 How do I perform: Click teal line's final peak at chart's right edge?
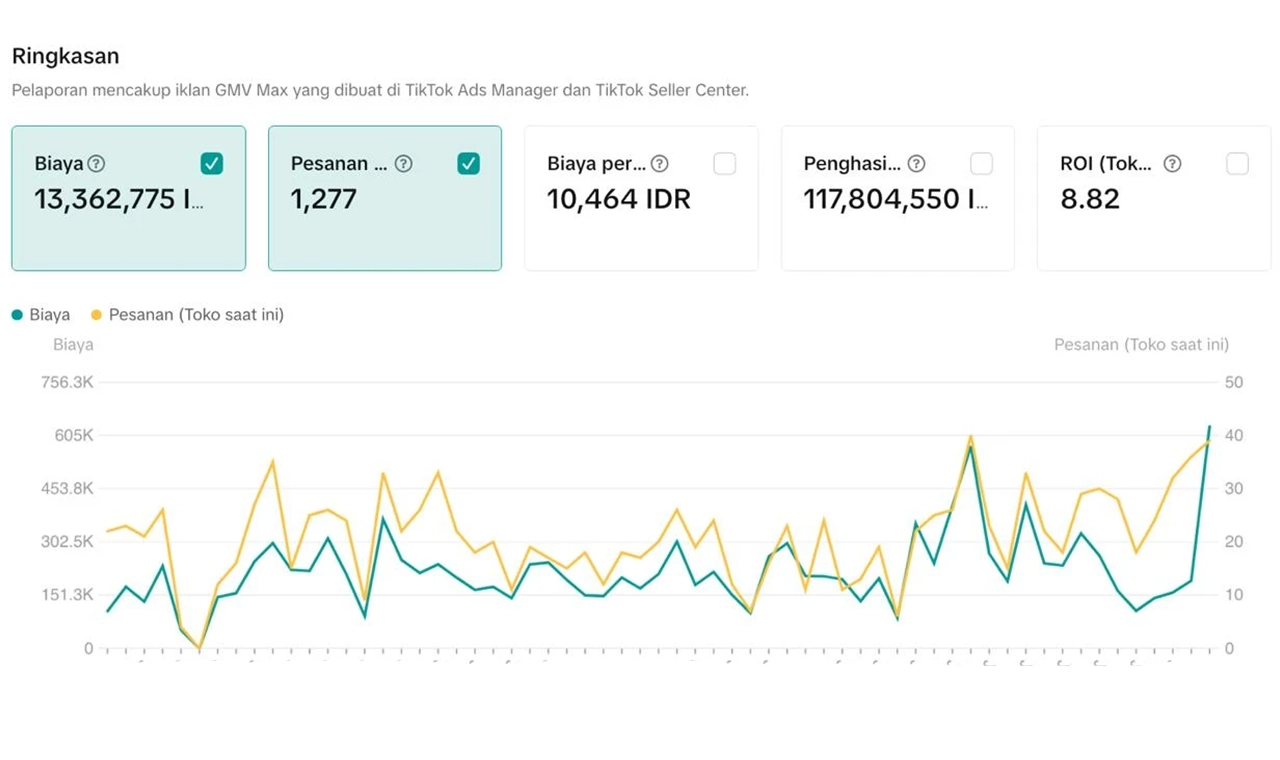[x=1209, y=427]
